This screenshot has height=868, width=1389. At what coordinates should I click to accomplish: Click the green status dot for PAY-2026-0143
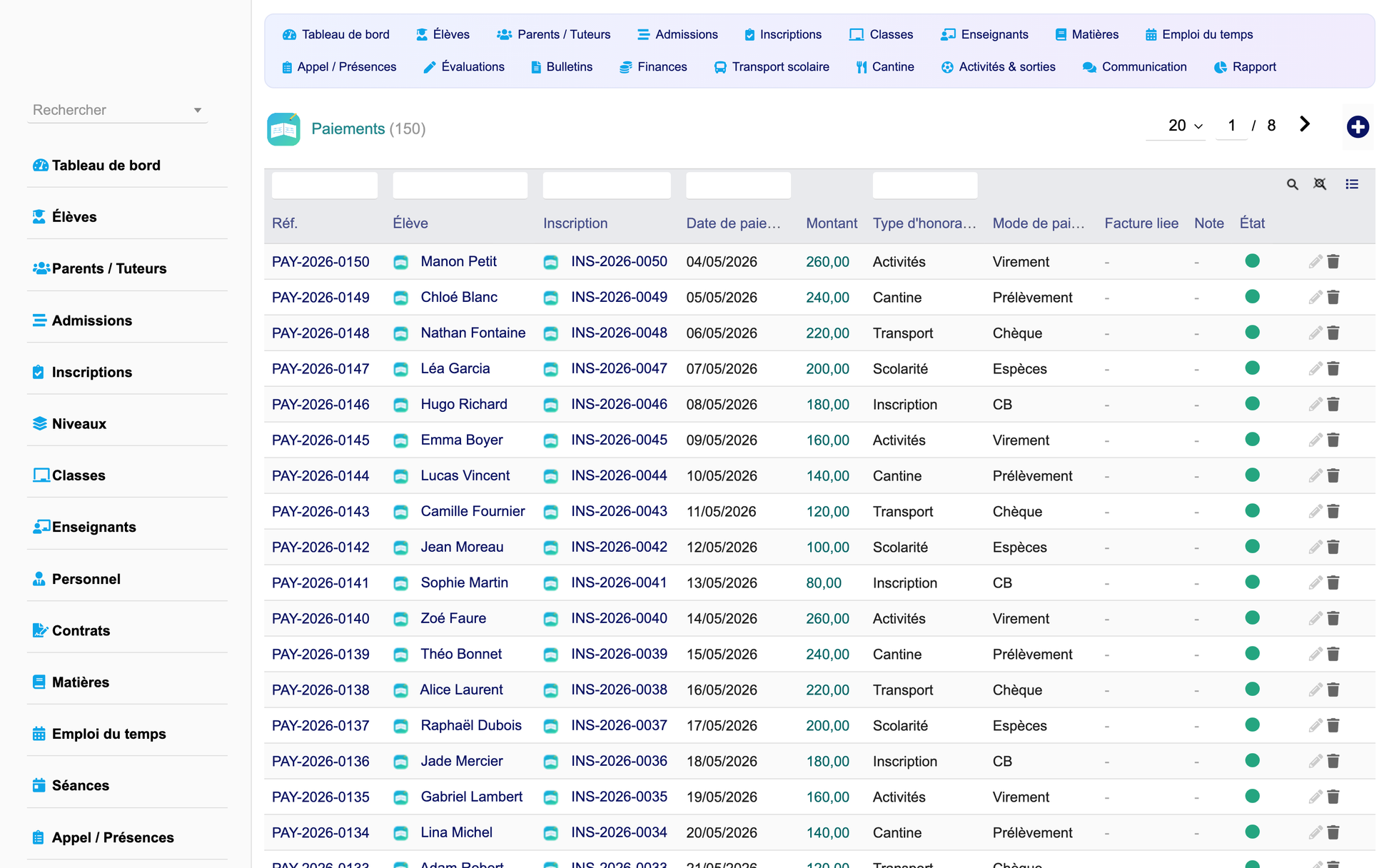click(1252, 511)
